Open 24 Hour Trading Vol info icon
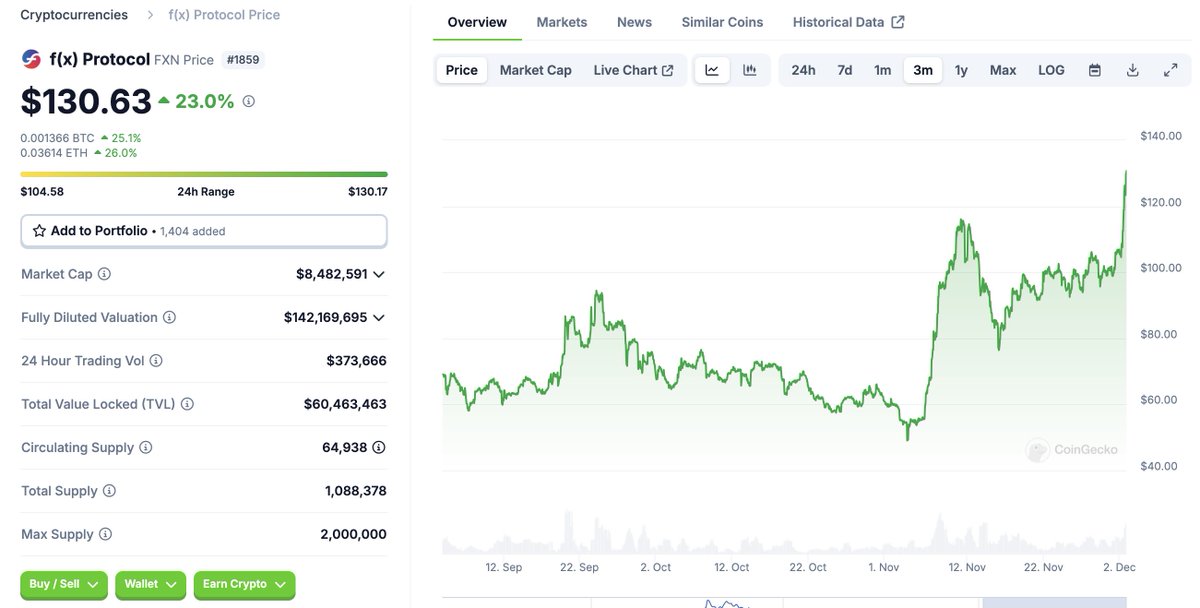Screen dimensions: 1200x608 (156, 361)
